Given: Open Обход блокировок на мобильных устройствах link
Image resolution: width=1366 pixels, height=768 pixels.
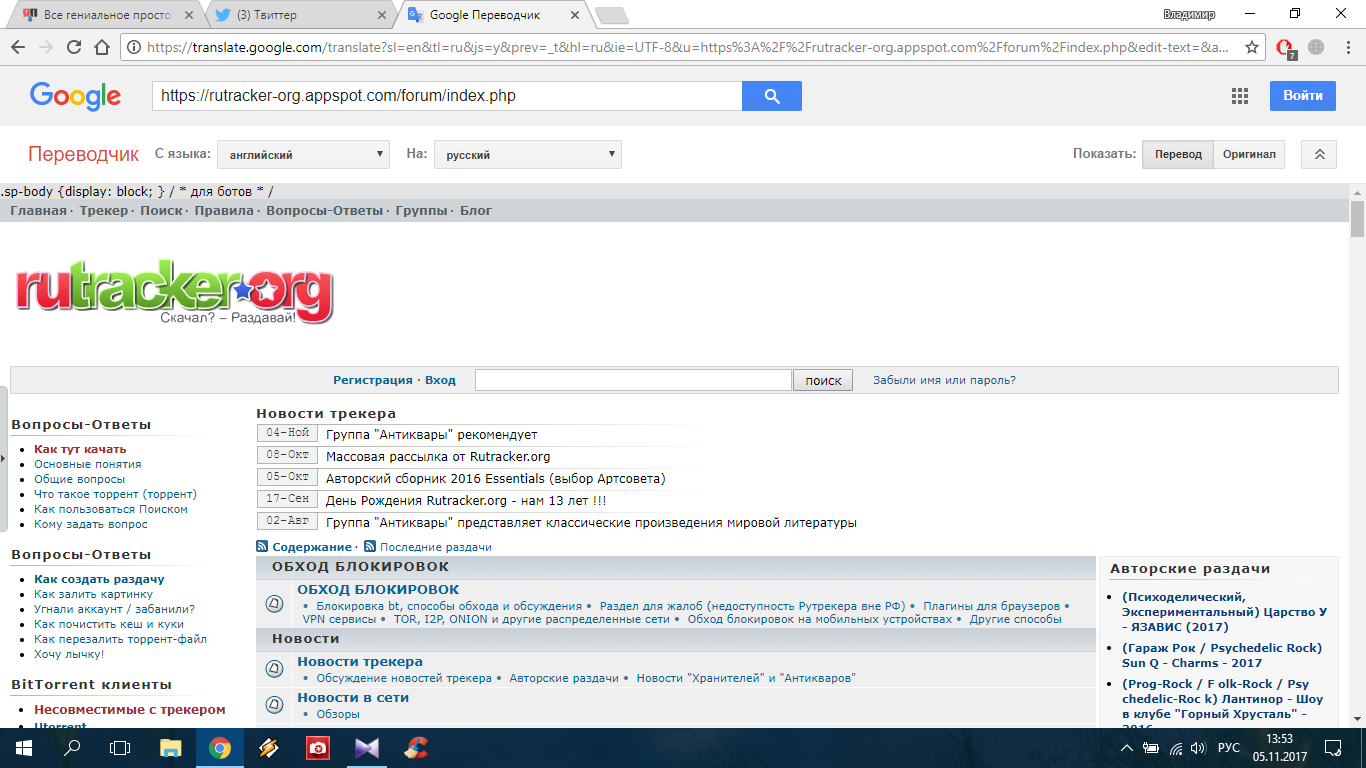Looking at the screenshot, I should coord(820,619).
